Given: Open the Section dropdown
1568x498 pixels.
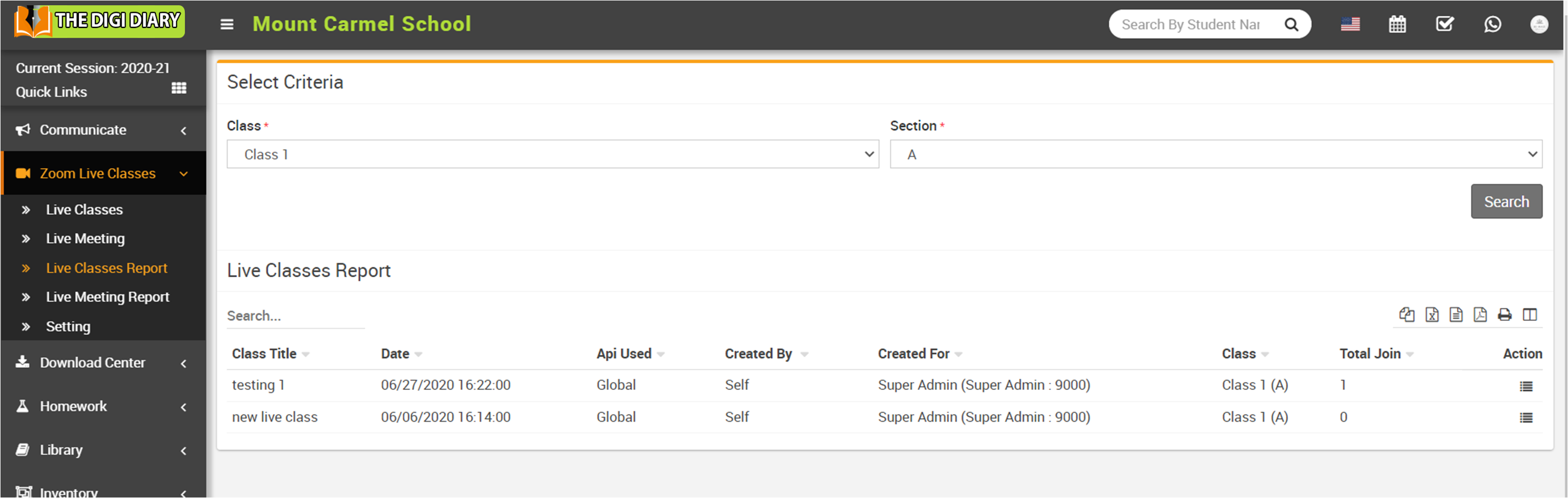Looking at the screenshot, I should pyautogui.click(x=1216, y=154).
